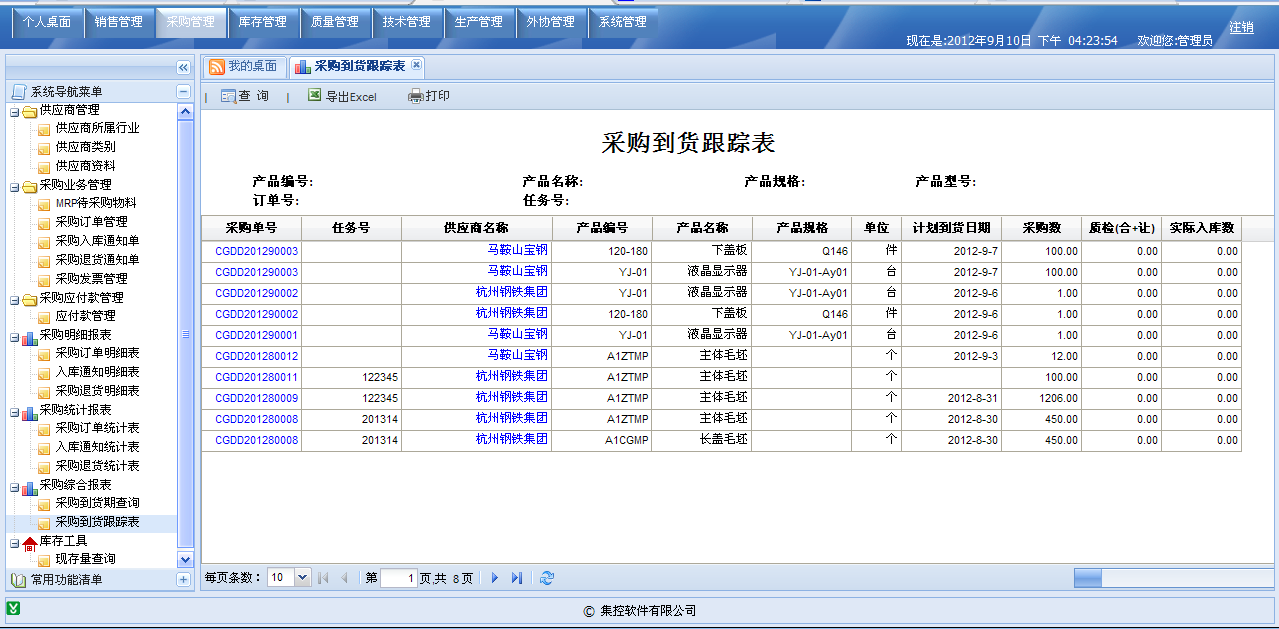Image resolution: width=1279 pixels, height=629 pixels.
Task: Close the 采购到货跟踪表 tab
Action: pos(417,65)
